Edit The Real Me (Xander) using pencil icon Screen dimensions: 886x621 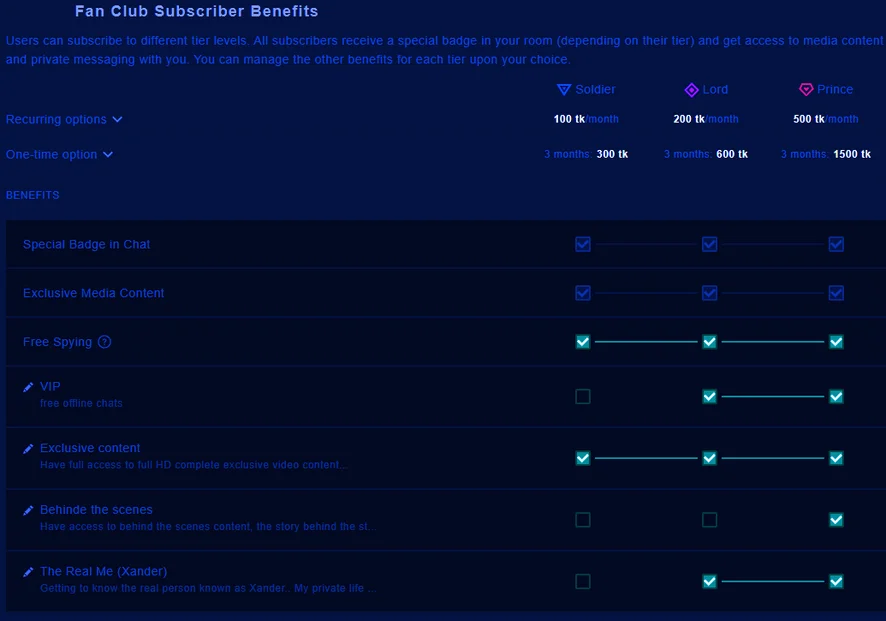pyautogui.click(x=28, y=572)
